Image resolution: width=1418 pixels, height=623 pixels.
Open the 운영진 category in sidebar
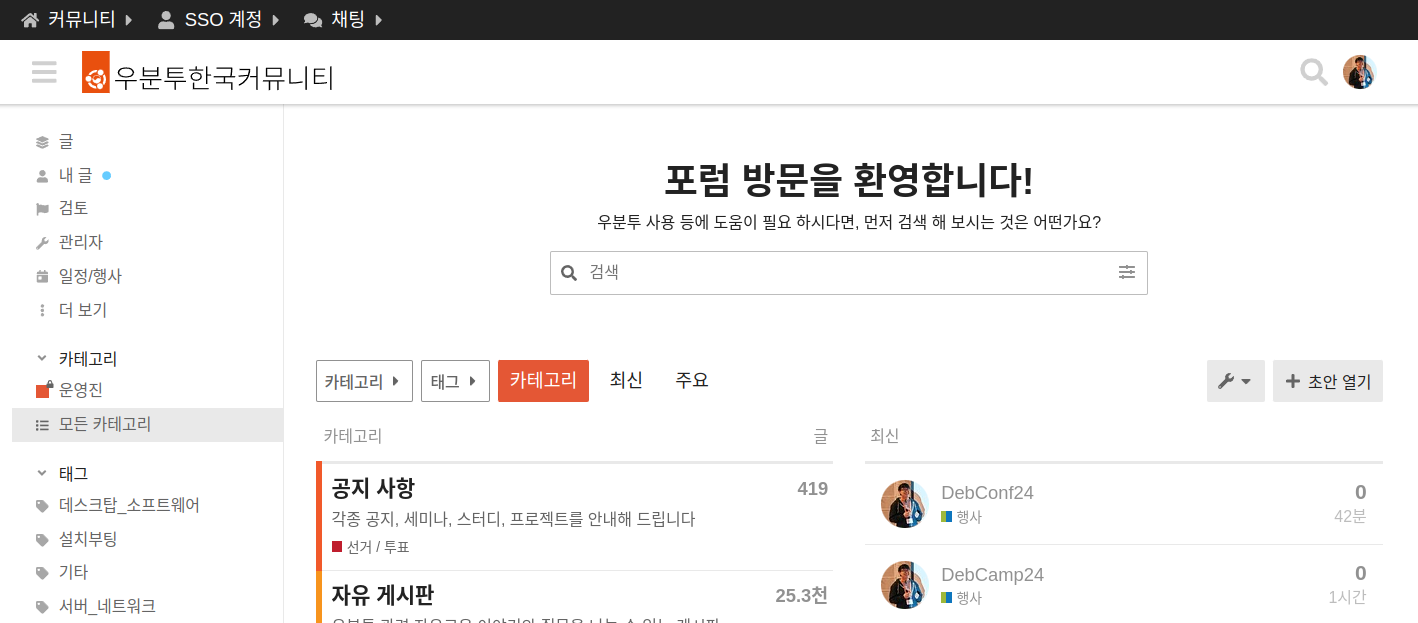pos(81,390)
